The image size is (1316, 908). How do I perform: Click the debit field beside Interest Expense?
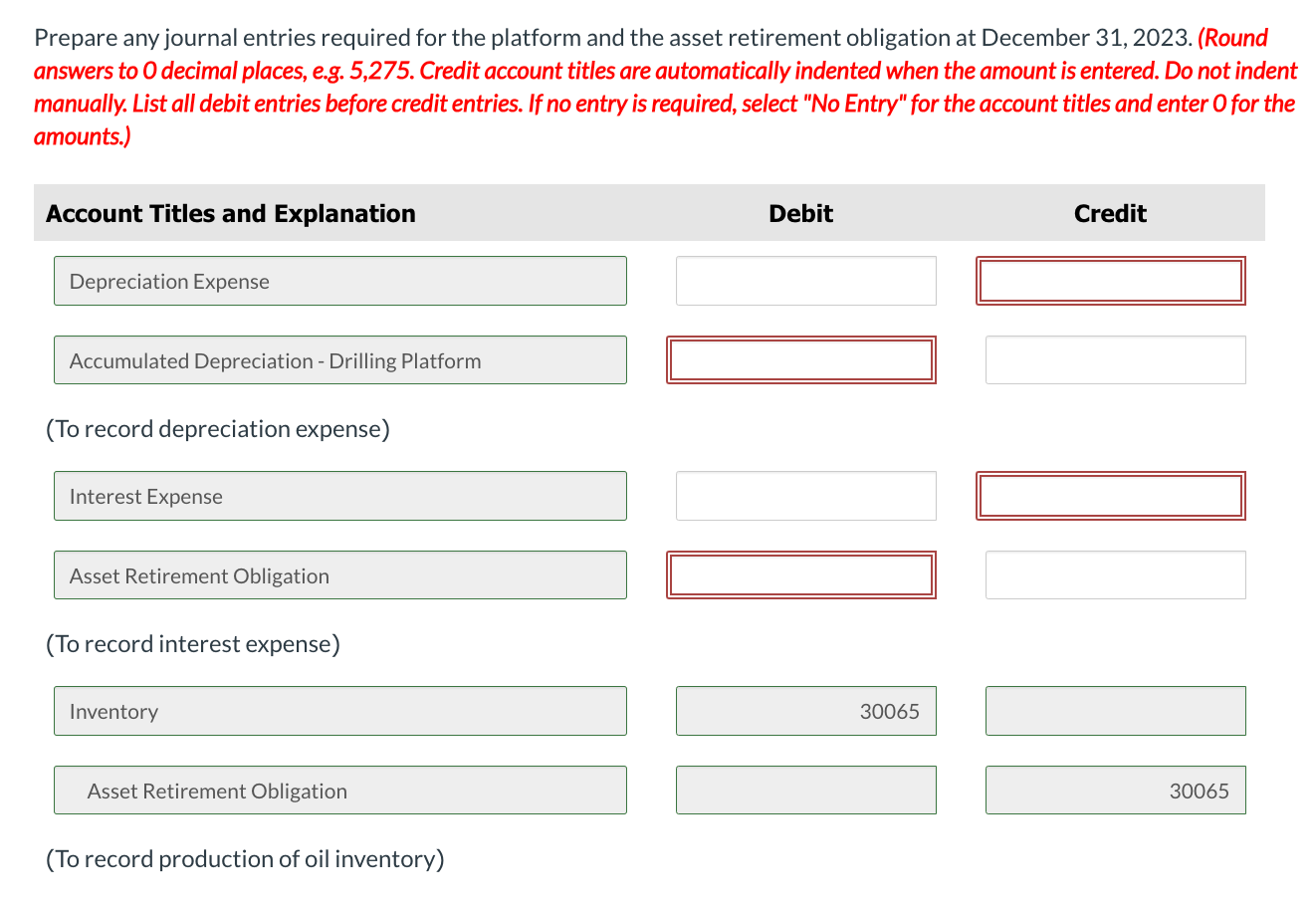pyautogui.click(x=805, y=496)
